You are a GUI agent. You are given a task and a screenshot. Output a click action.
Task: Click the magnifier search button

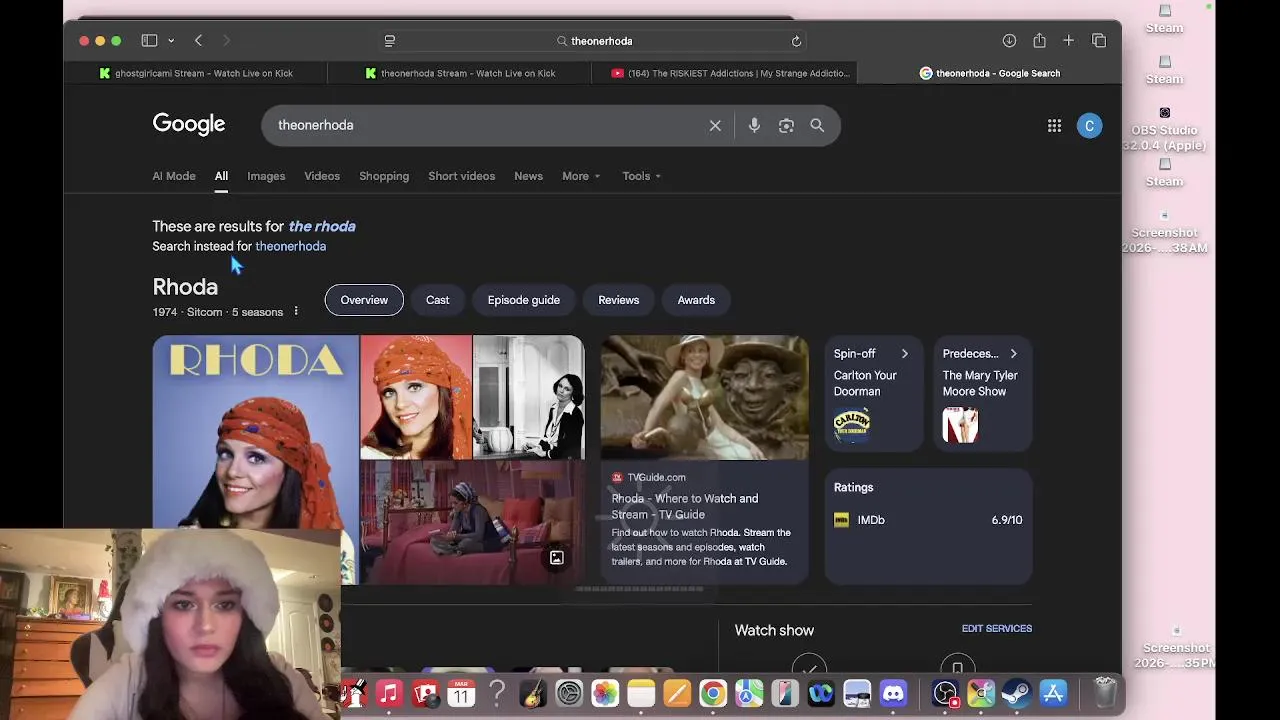coord(817,125)
